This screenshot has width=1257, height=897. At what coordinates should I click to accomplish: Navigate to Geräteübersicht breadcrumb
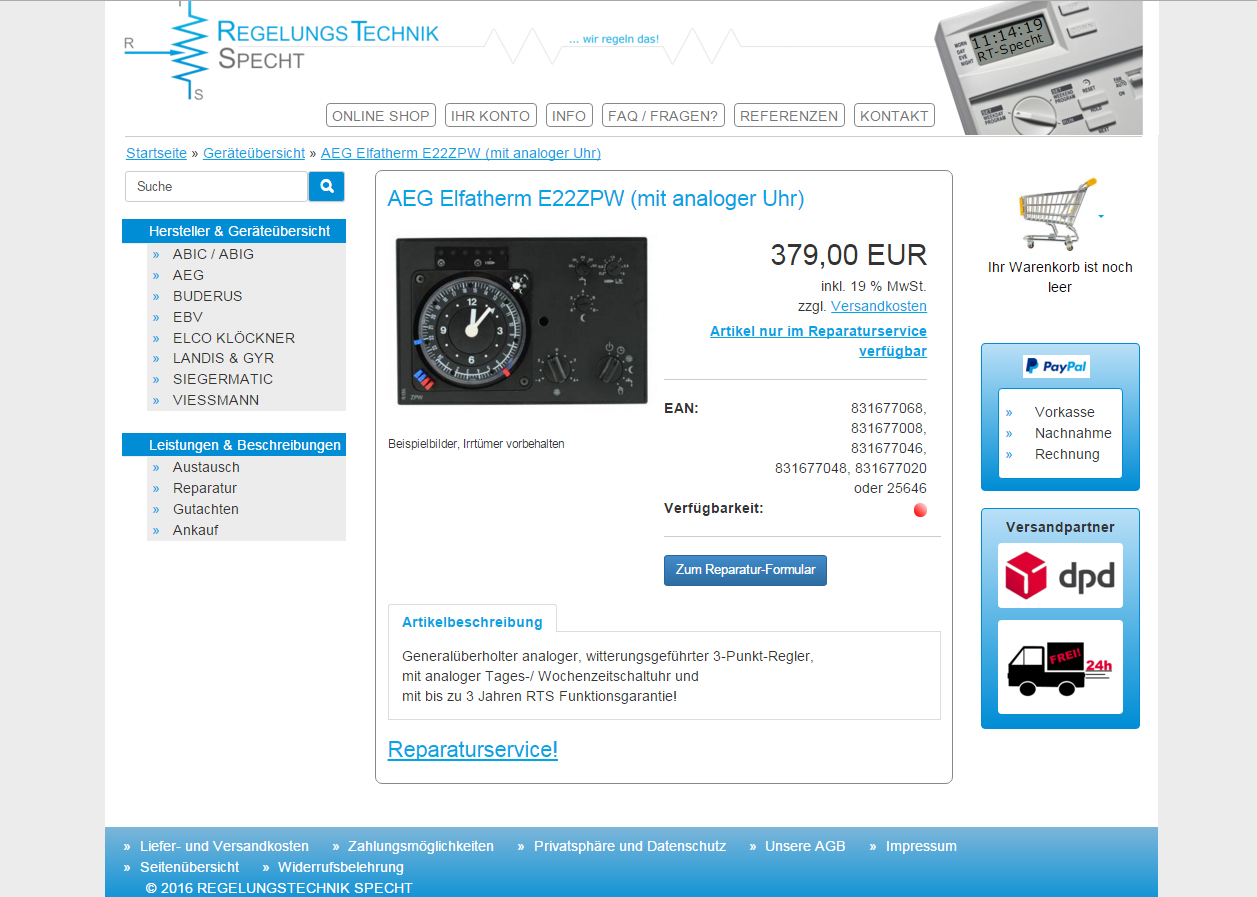(254, 153)
